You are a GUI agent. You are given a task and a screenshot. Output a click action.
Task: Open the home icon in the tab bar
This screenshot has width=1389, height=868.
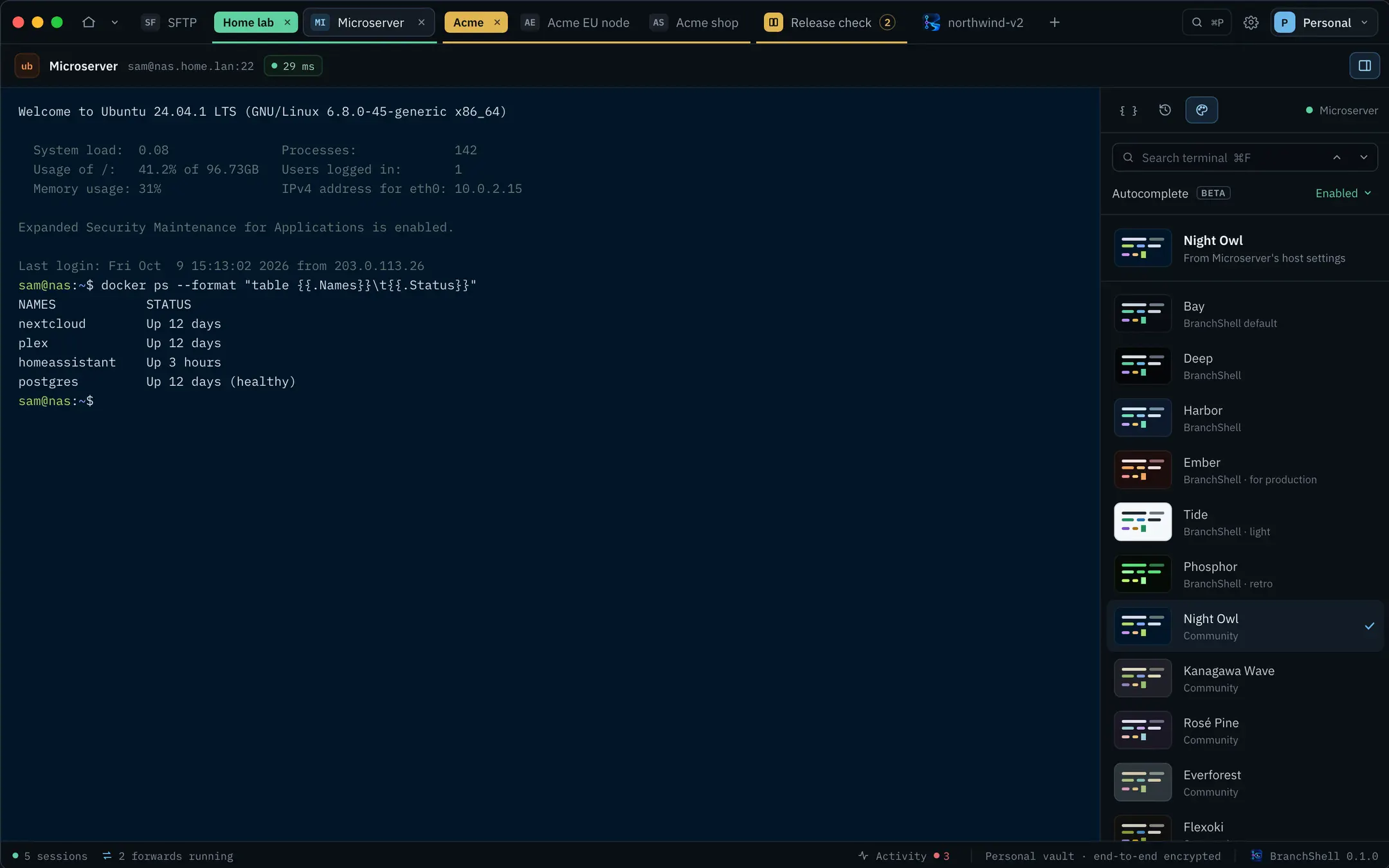pyautogui.click(x=89, y=23)
